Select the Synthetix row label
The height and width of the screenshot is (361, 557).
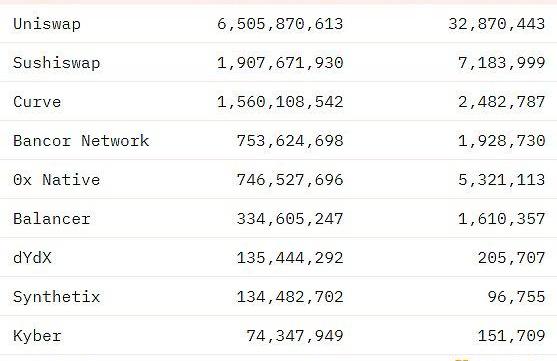56,297
